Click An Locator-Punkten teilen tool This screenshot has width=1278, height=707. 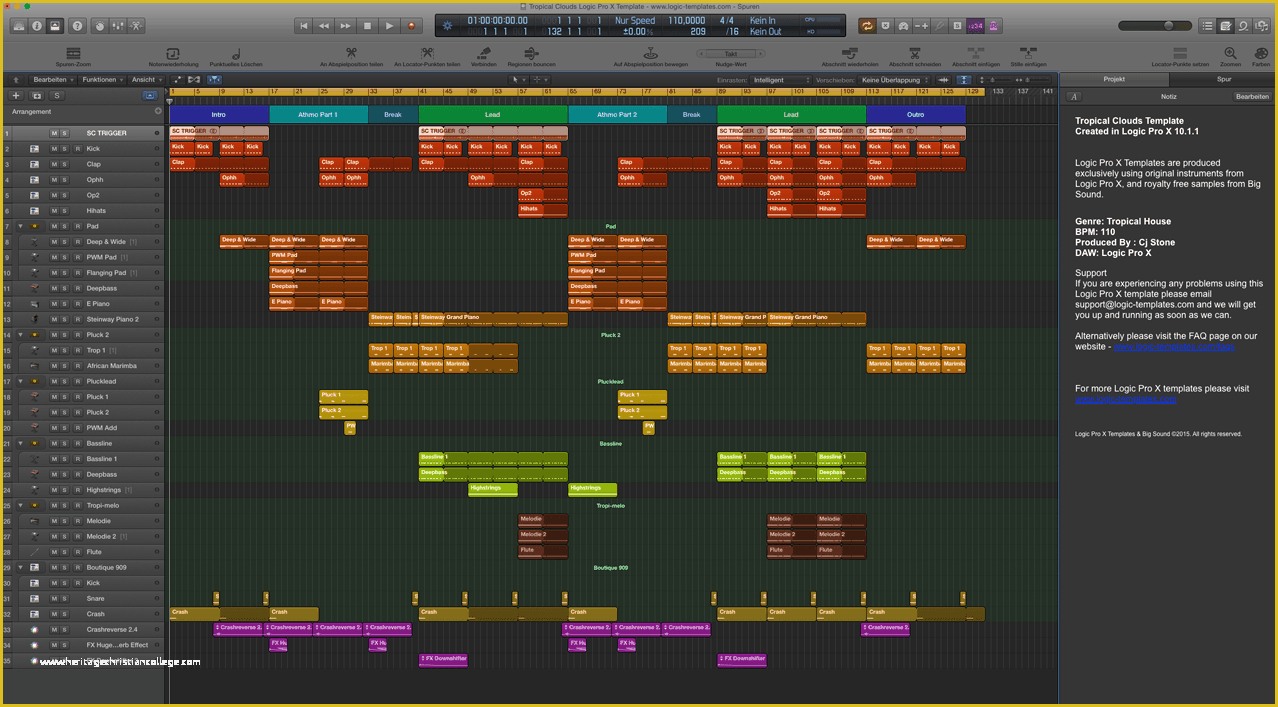coord(427,56)
